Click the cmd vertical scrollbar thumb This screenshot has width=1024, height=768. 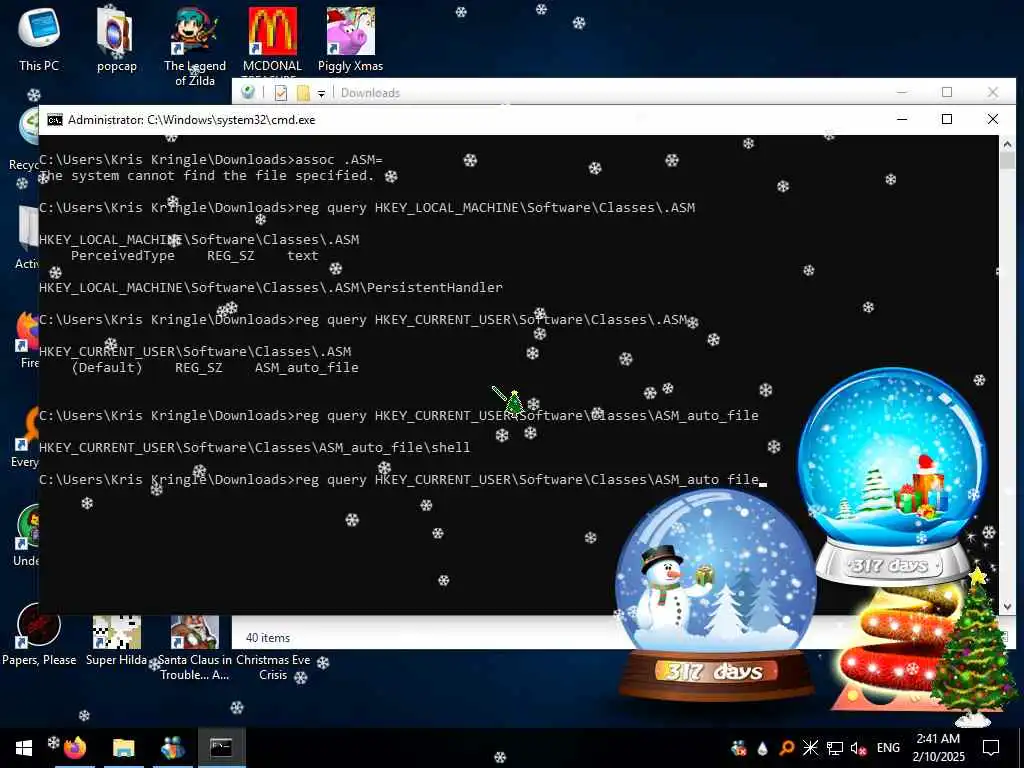1007,160
